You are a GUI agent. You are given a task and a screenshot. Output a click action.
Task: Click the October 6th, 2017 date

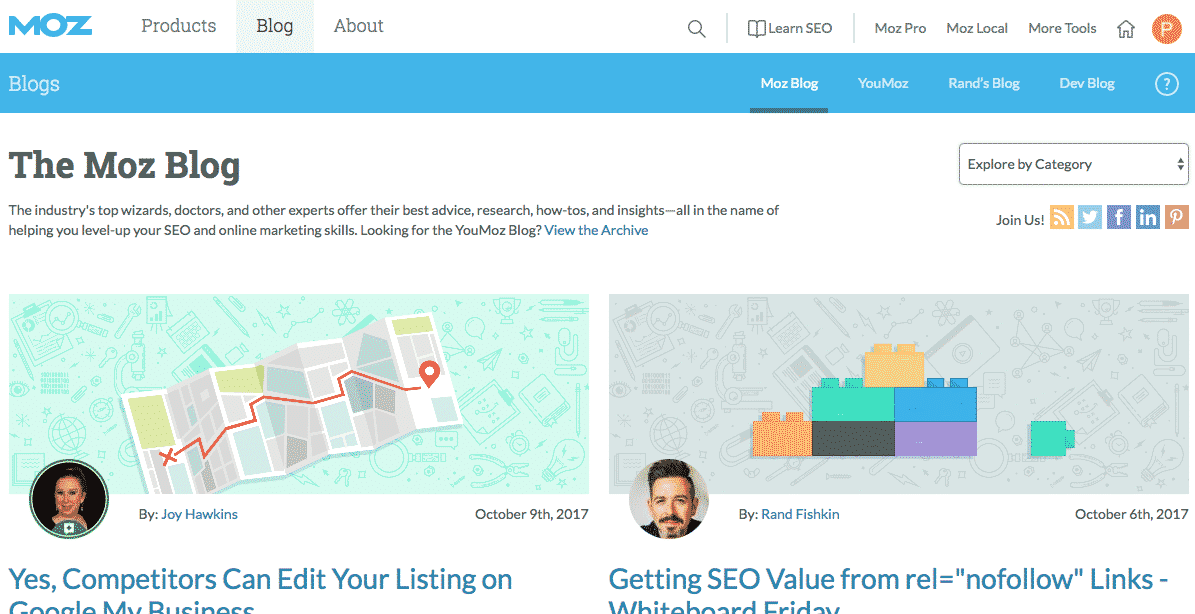coord(1132,514)
